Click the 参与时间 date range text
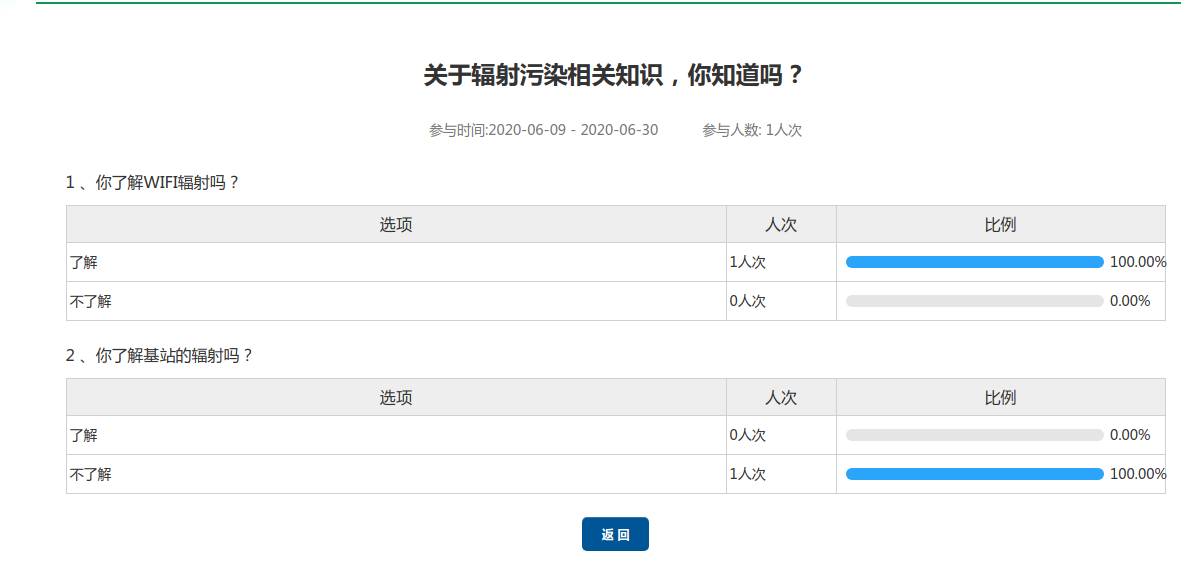This screenshot has width=1181, height=565. [543, 130]
